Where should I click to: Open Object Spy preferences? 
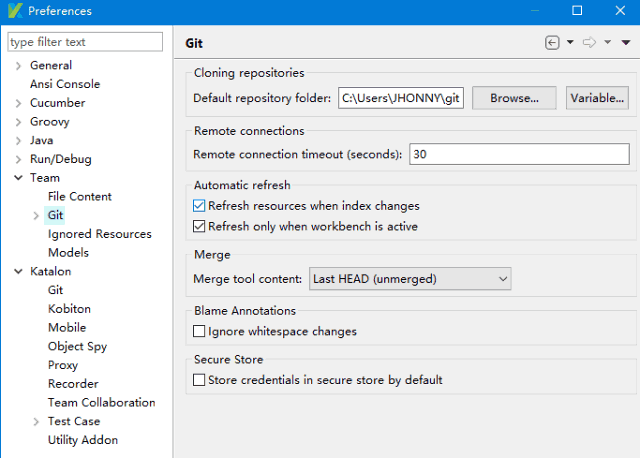point(77,347)
